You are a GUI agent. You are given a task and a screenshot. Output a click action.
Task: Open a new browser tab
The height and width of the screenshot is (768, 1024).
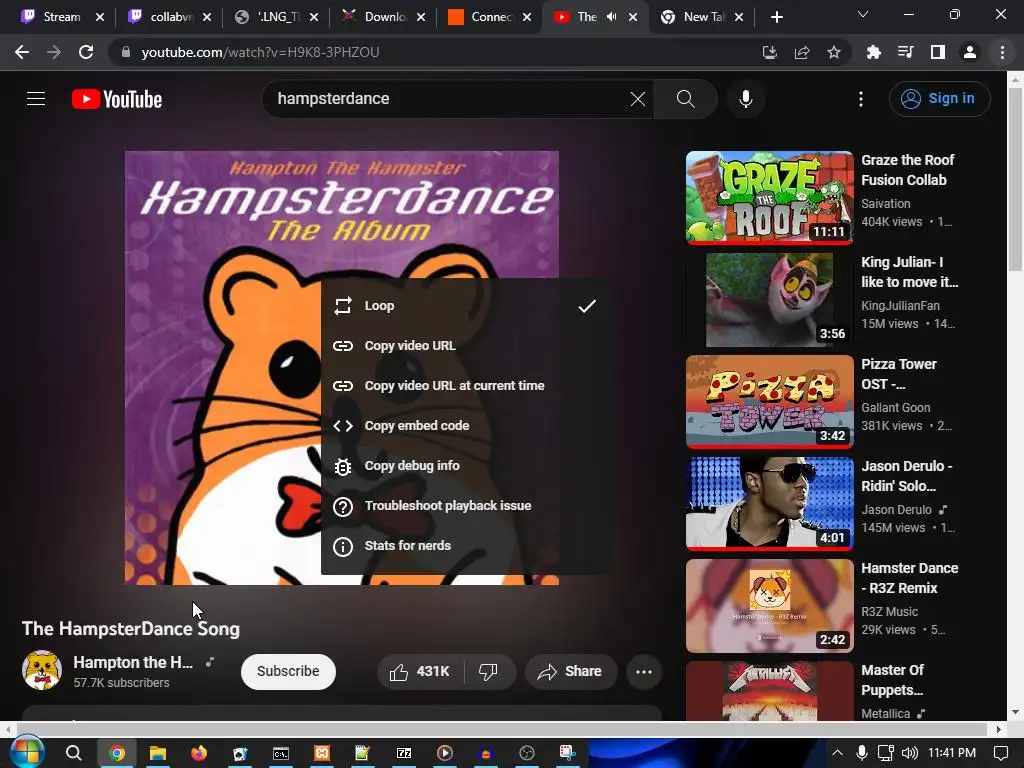[x=776, y=17]
